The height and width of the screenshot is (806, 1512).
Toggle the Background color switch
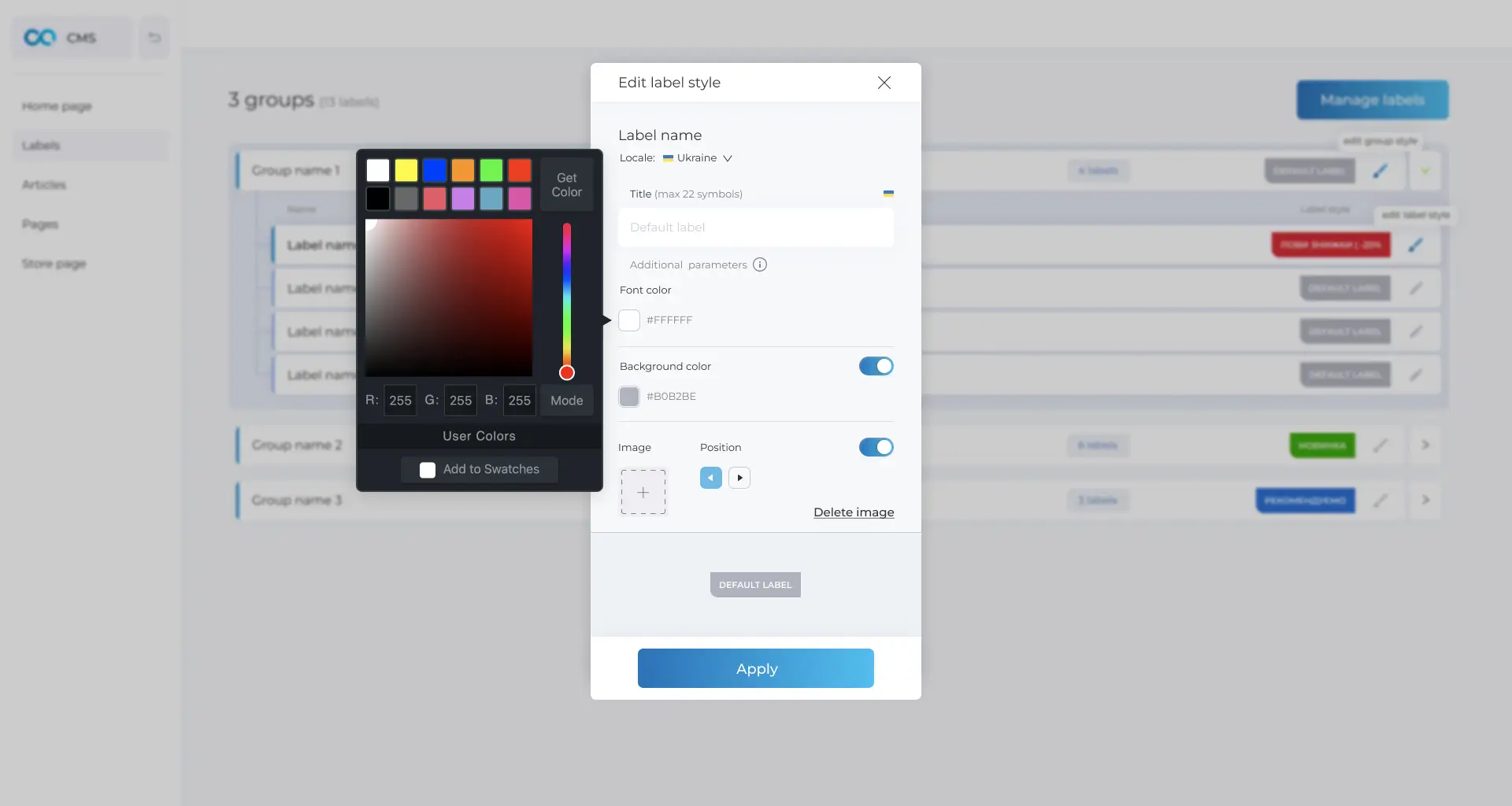pos(876,366)
